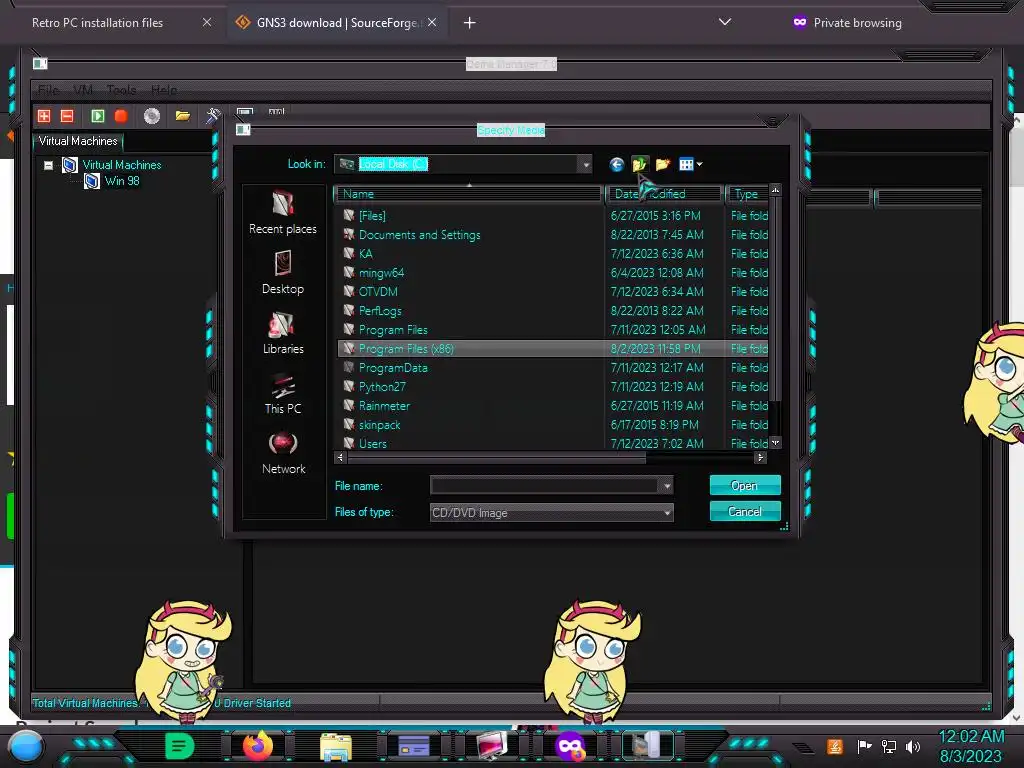Image resolution: width=1024 pixels, height=768 pixels.
Task: Click the tools settings toolbar icon
Action: pos(213,116)
